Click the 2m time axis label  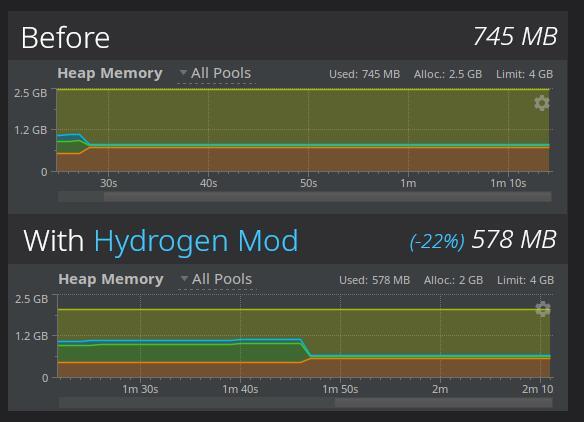tap(440, 389)
